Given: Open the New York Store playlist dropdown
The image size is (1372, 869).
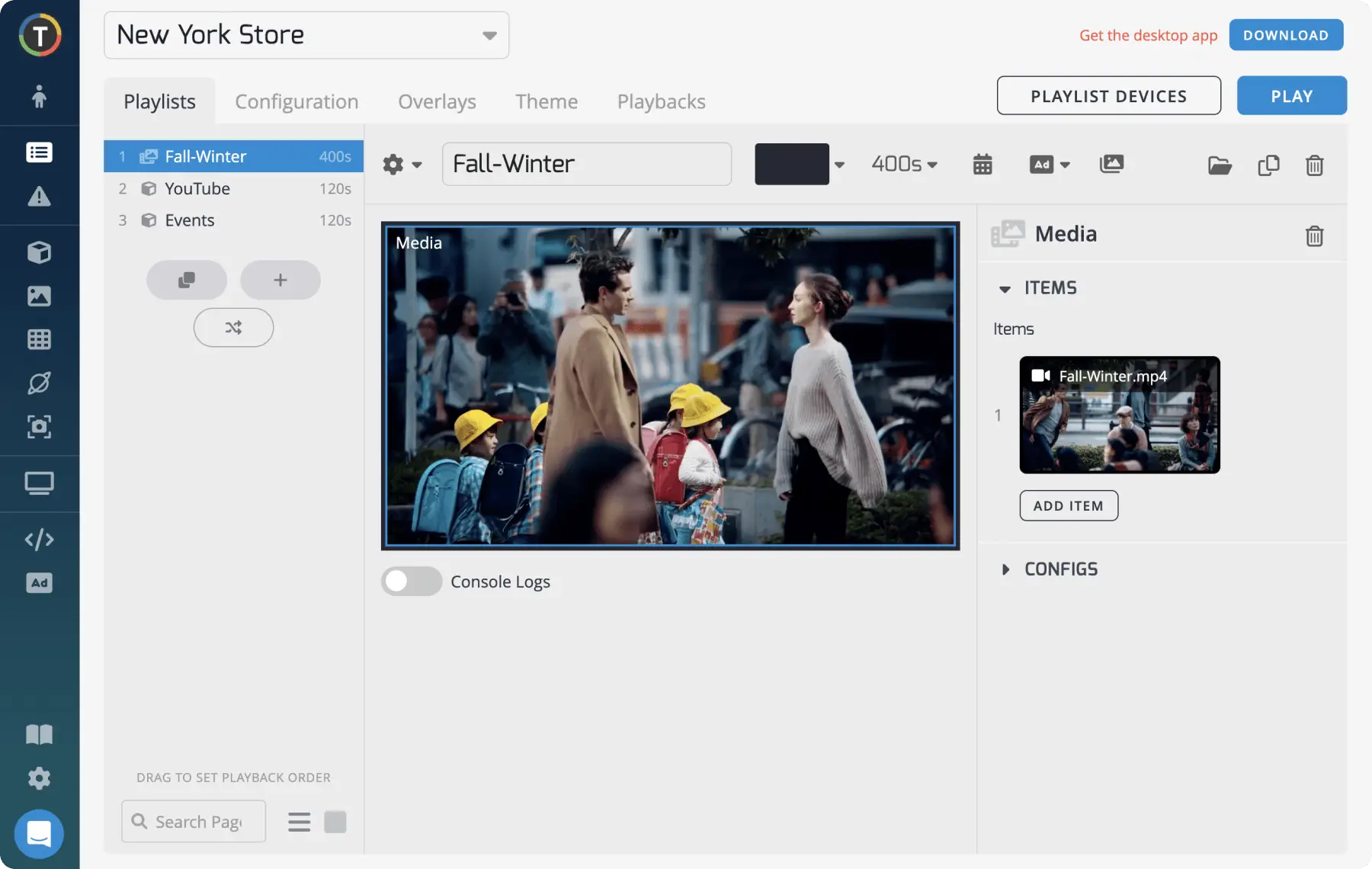Looking at the screenshot, I should [x=306, y=35].
